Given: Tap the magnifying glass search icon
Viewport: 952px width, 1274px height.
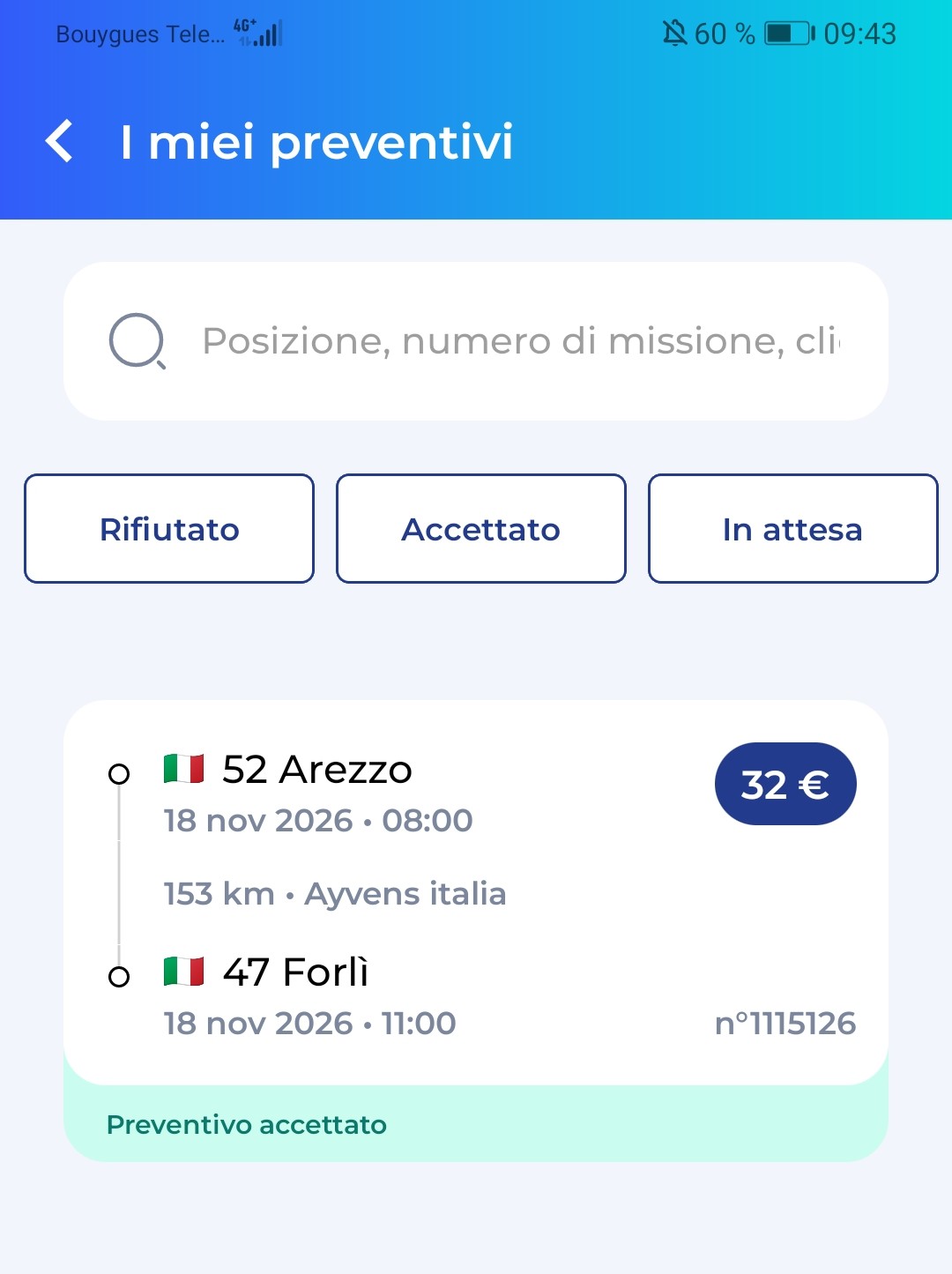Looking at the screenshot, I should coord(138,341).
